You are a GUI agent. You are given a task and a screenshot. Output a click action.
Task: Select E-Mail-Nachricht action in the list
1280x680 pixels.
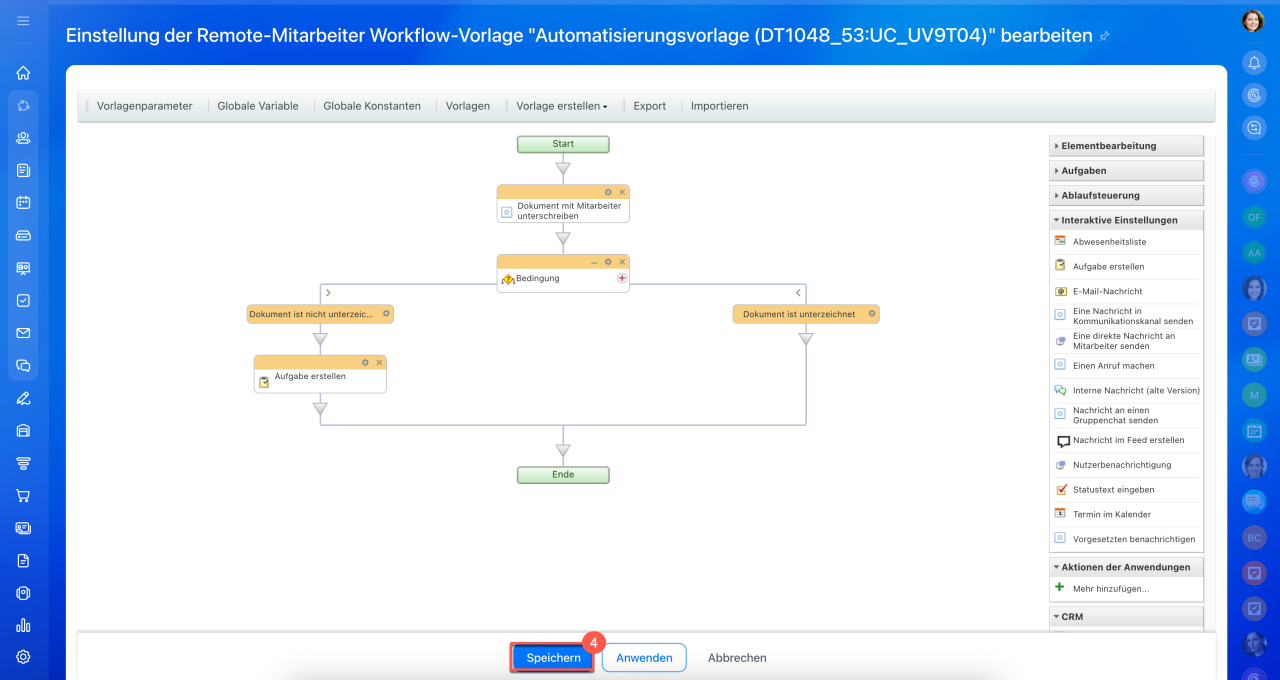point(1126,292)
